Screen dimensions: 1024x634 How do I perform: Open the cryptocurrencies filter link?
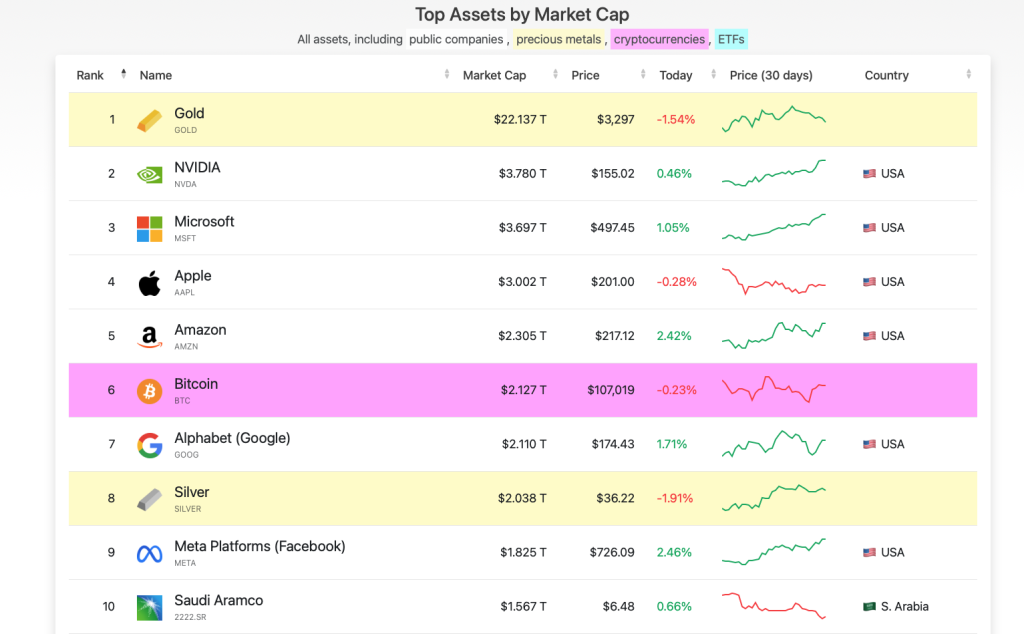[659, 39]
